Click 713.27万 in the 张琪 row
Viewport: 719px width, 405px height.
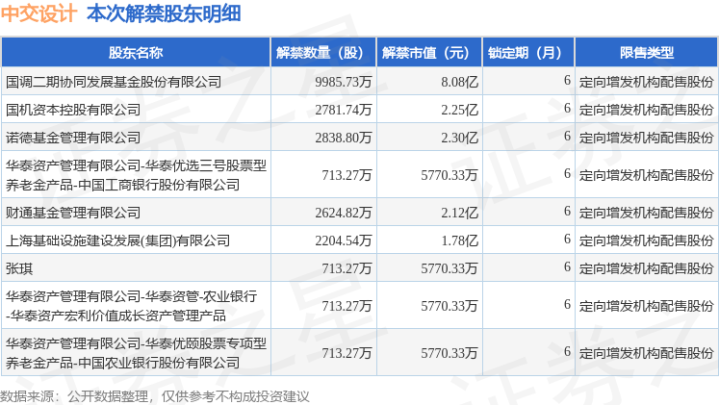coord(346,268)
